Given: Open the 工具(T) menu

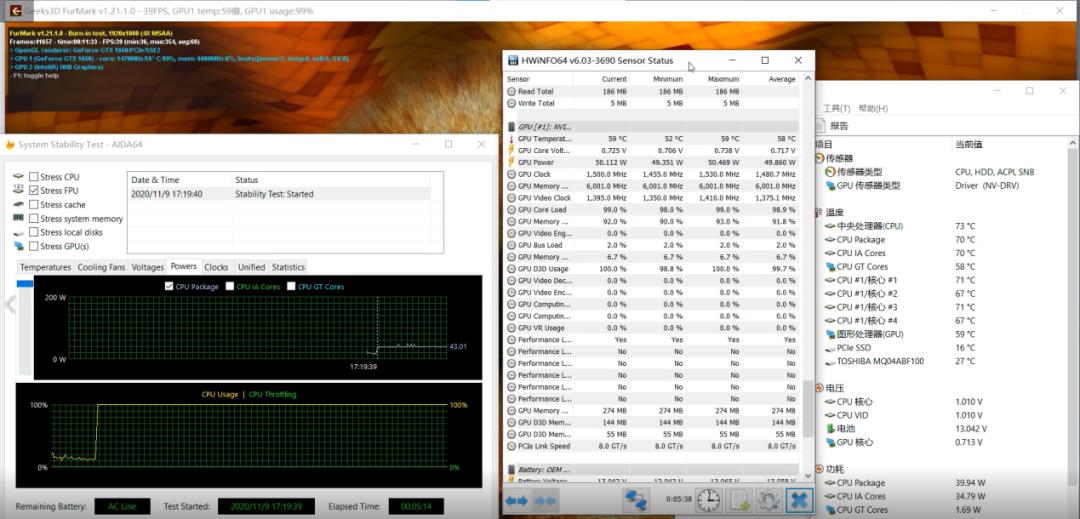Looking at the screenshot, I should 837,109.
